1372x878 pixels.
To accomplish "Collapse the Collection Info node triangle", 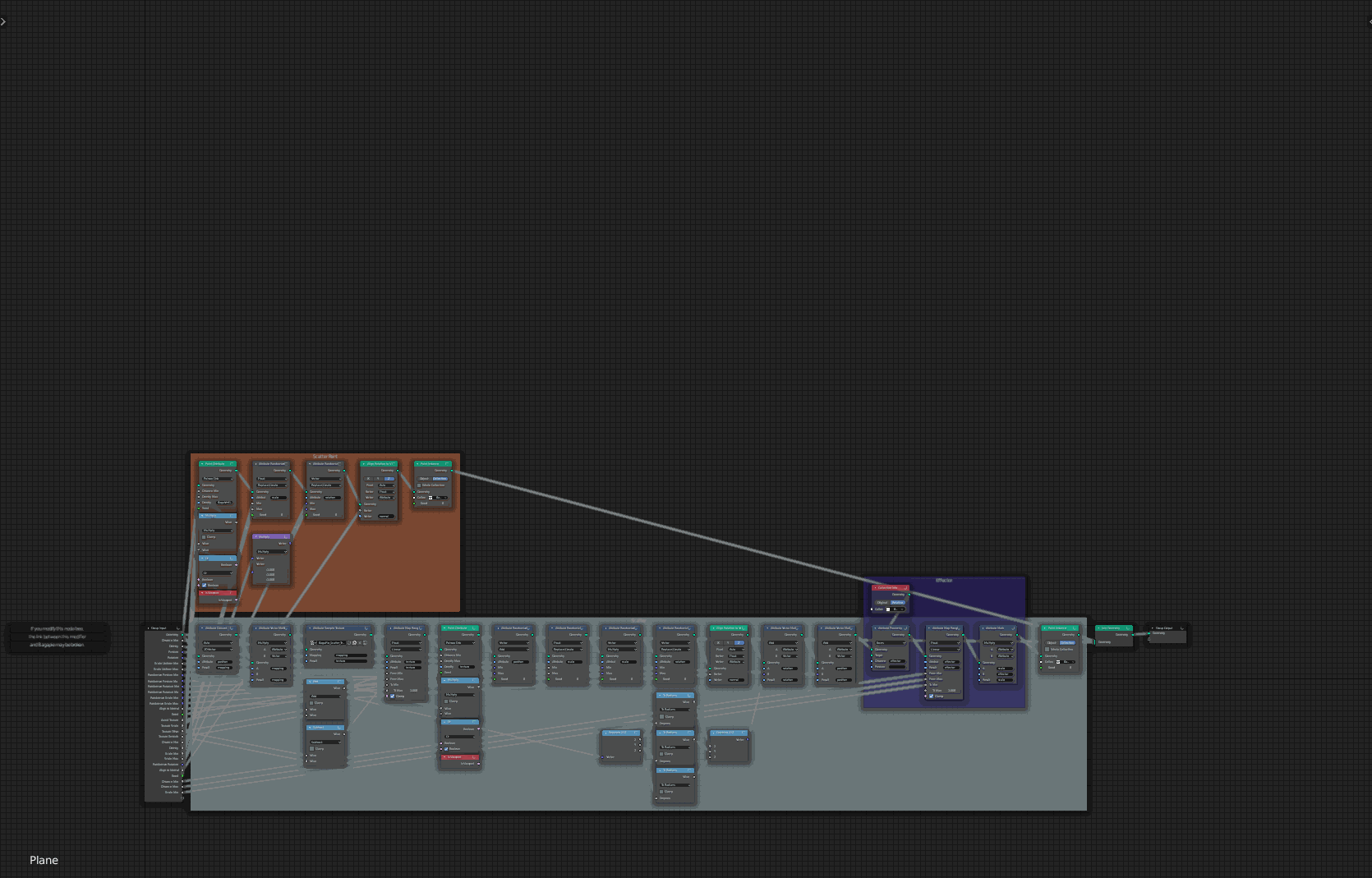I will (875, 588).
